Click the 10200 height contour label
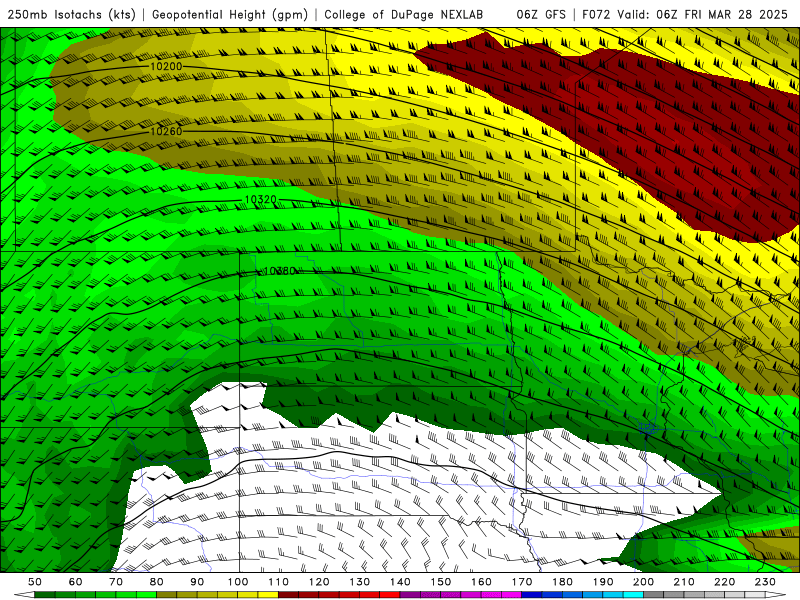Screen dimensions: 800x600 [166, 66]
